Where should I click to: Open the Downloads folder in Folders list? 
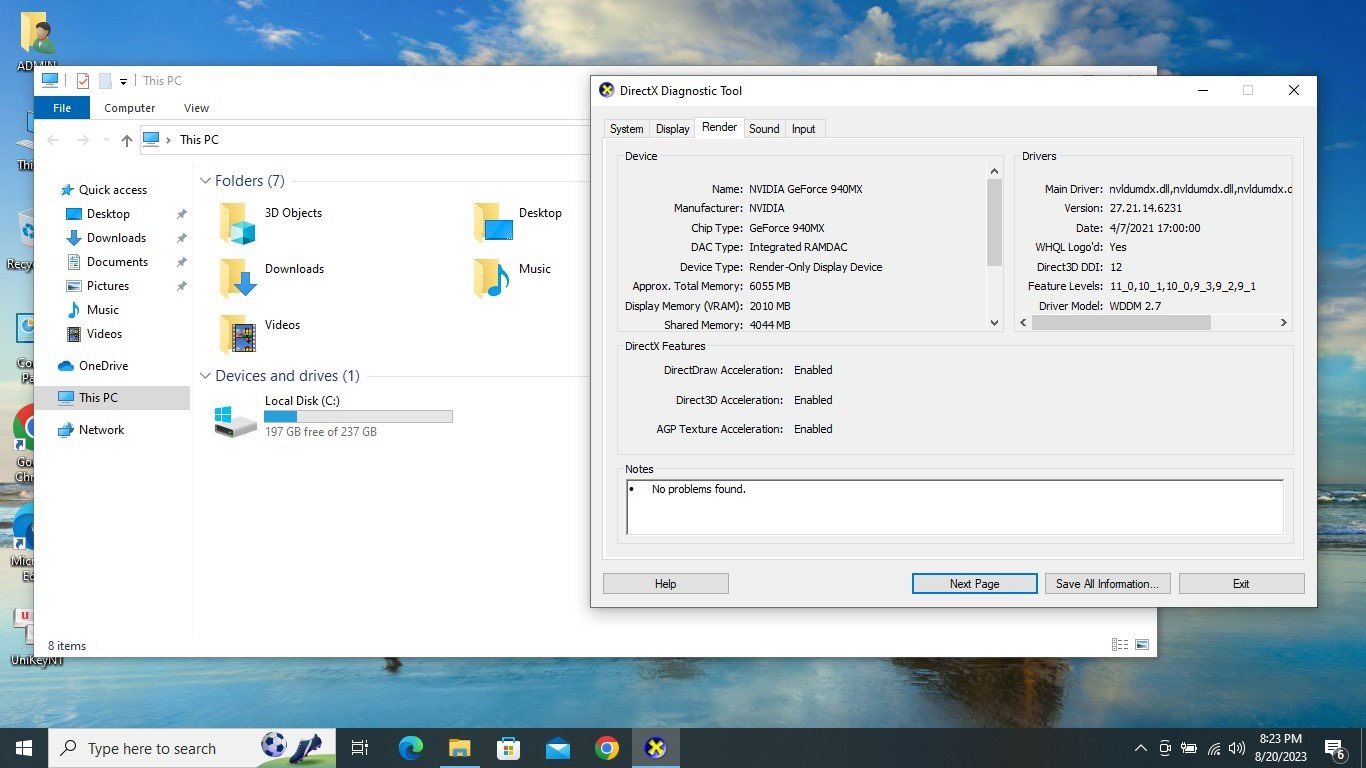click(238, 278)
